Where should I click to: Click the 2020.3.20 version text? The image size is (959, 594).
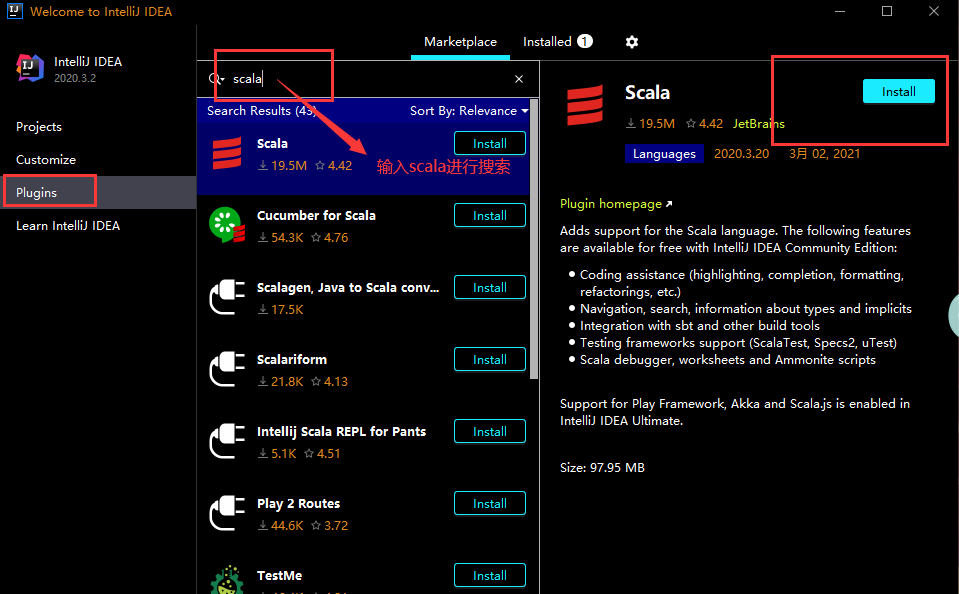[x=741, y=154]
